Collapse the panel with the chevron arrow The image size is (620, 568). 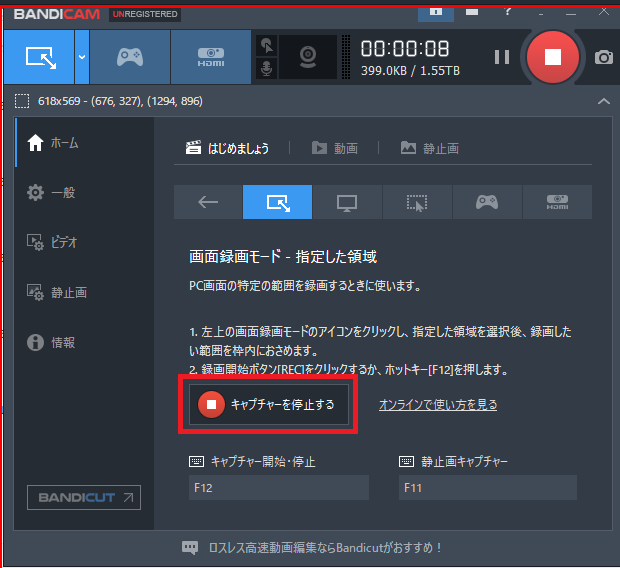[x=603, y=101]
